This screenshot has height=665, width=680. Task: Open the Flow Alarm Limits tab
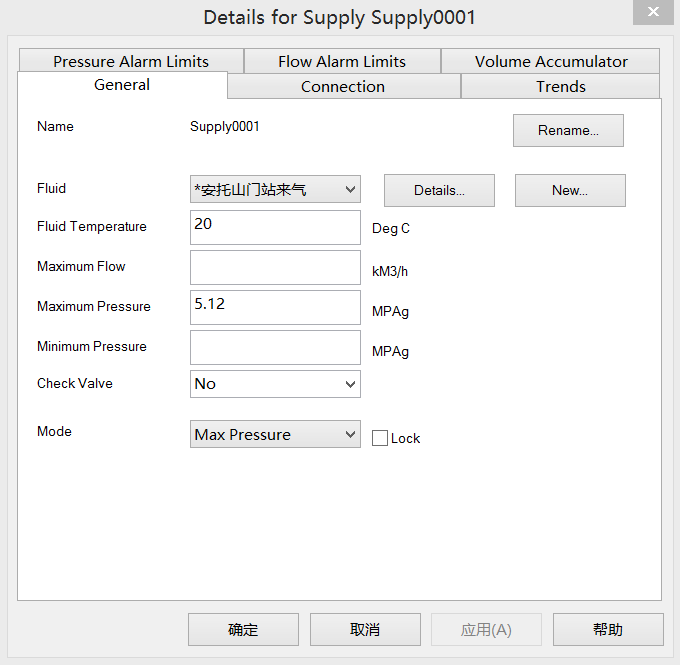(x=341, y=61)
